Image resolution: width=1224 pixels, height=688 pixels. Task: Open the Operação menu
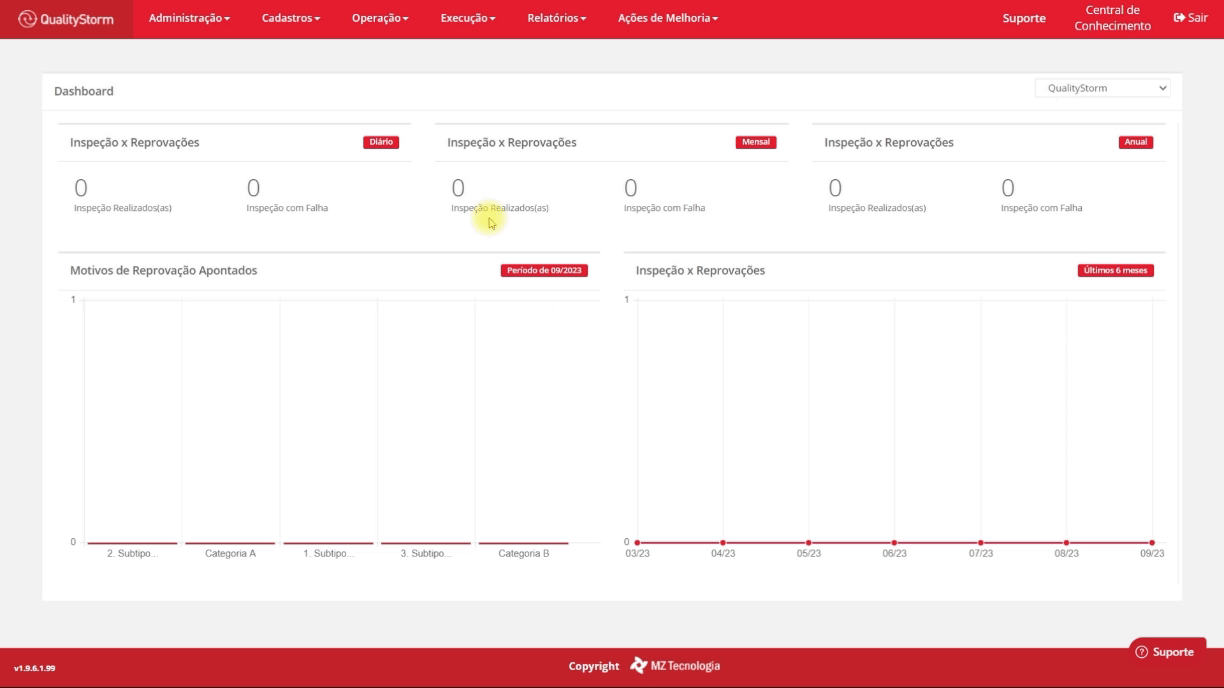point(380,18)
